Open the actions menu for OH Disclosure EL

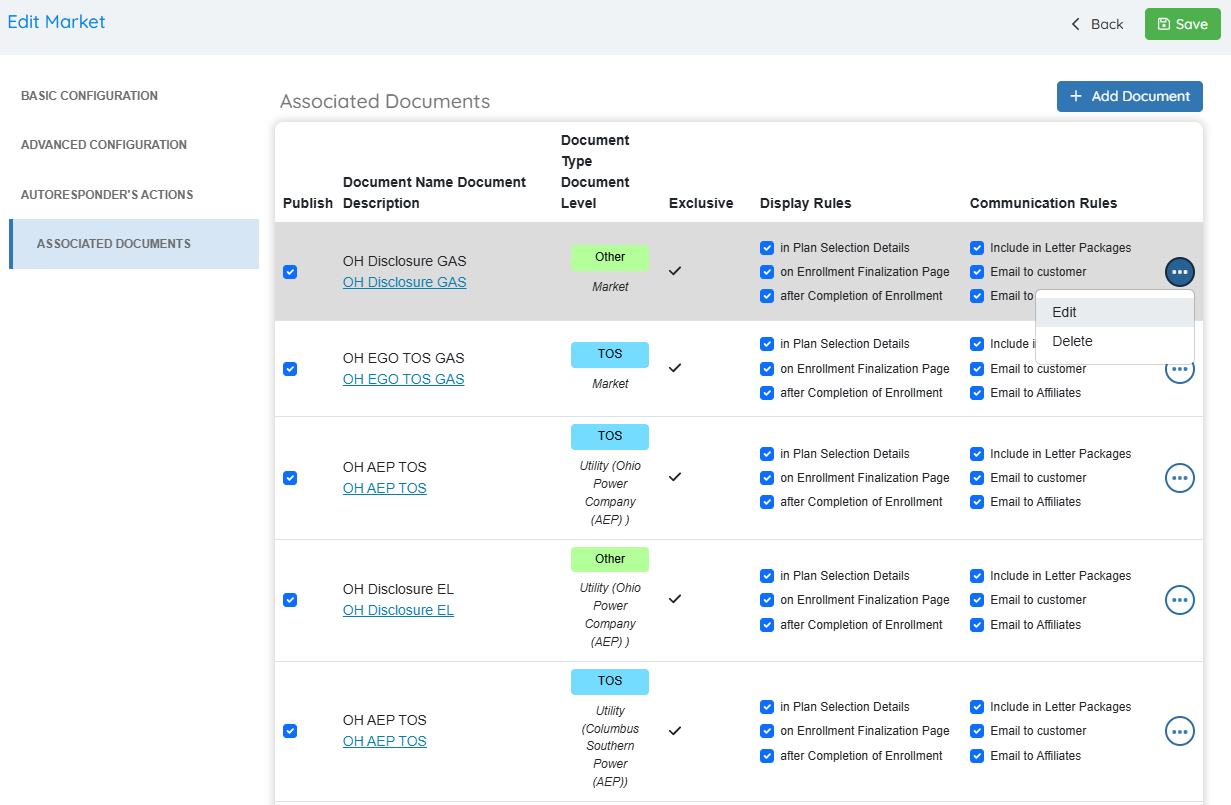(1180, 600)
